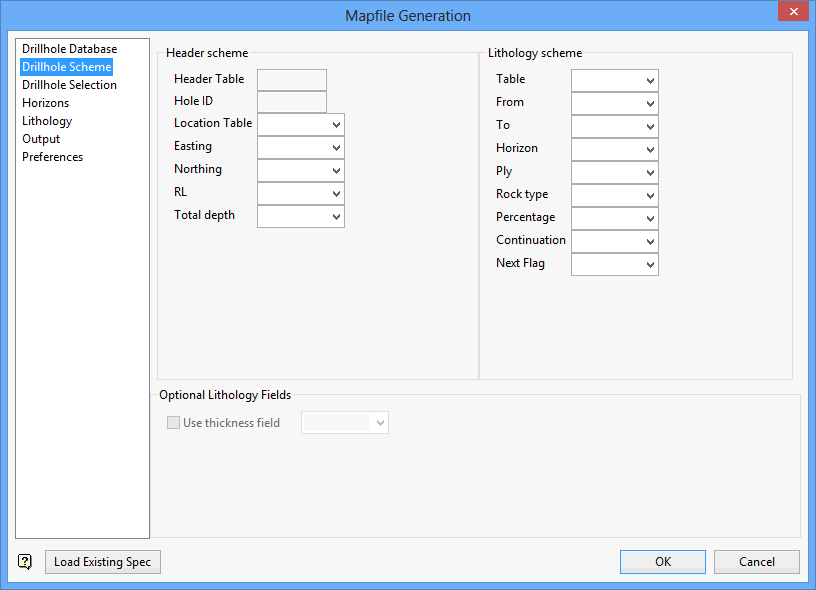Select Preferences in the left list
Viewport: 816px width, 590px height.
(x=52, y=157)
